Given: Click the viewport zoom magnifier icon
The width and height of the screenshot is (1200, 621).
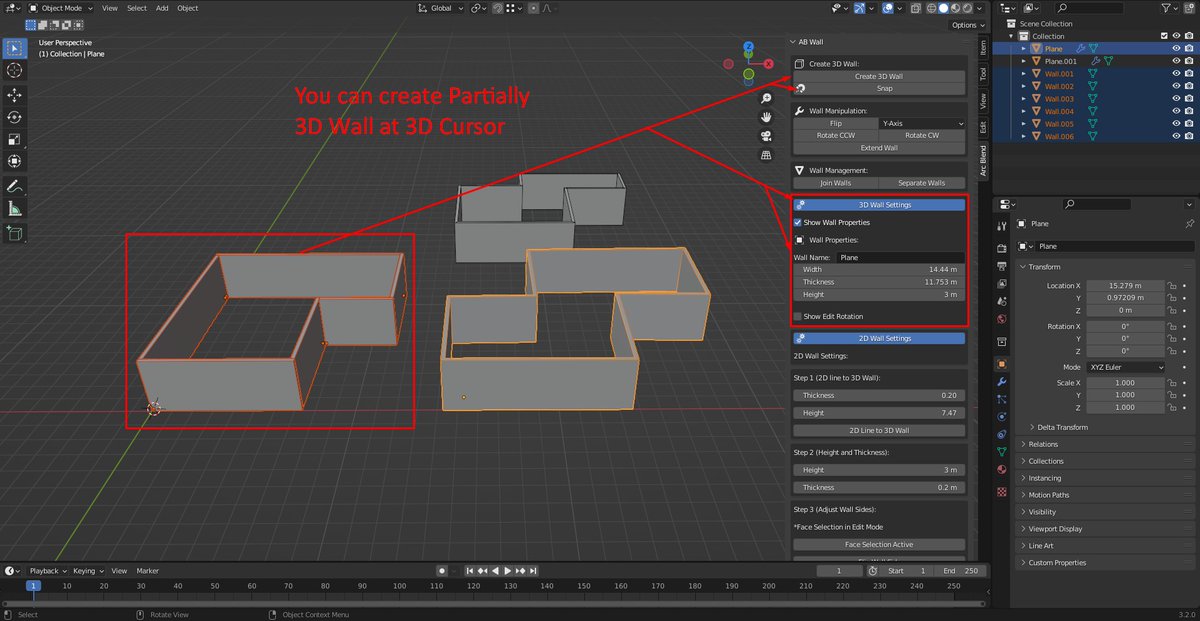Looking at the screenshot, I should 766,98.
